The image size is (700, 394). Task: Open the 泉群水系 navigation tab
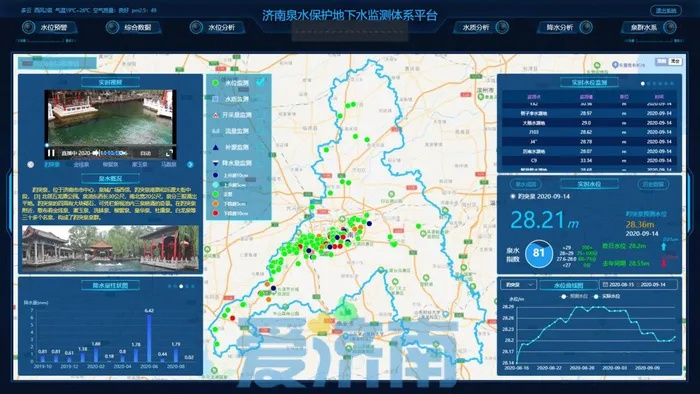click(643, 28)
